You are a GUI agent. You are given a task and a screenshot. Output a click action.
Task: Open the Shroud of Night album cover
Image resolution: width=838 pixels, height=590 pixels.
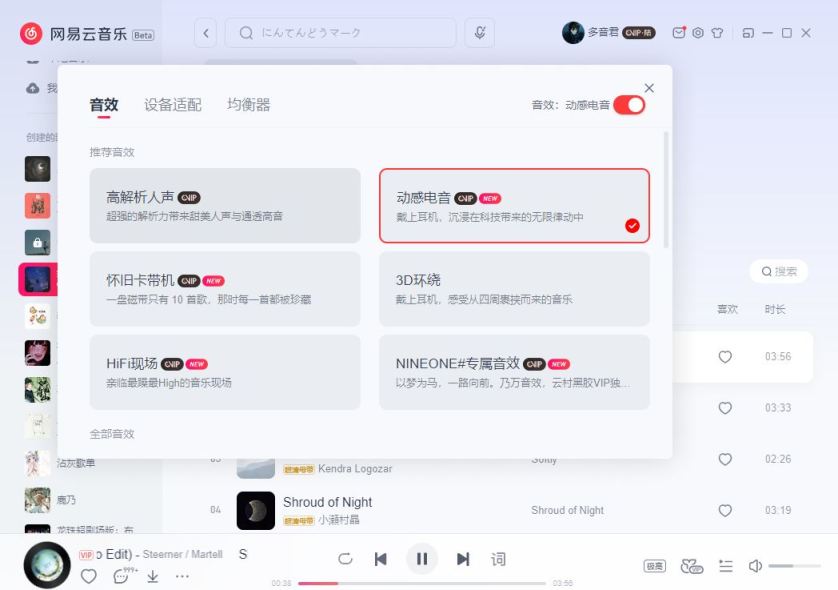(255, 510)
